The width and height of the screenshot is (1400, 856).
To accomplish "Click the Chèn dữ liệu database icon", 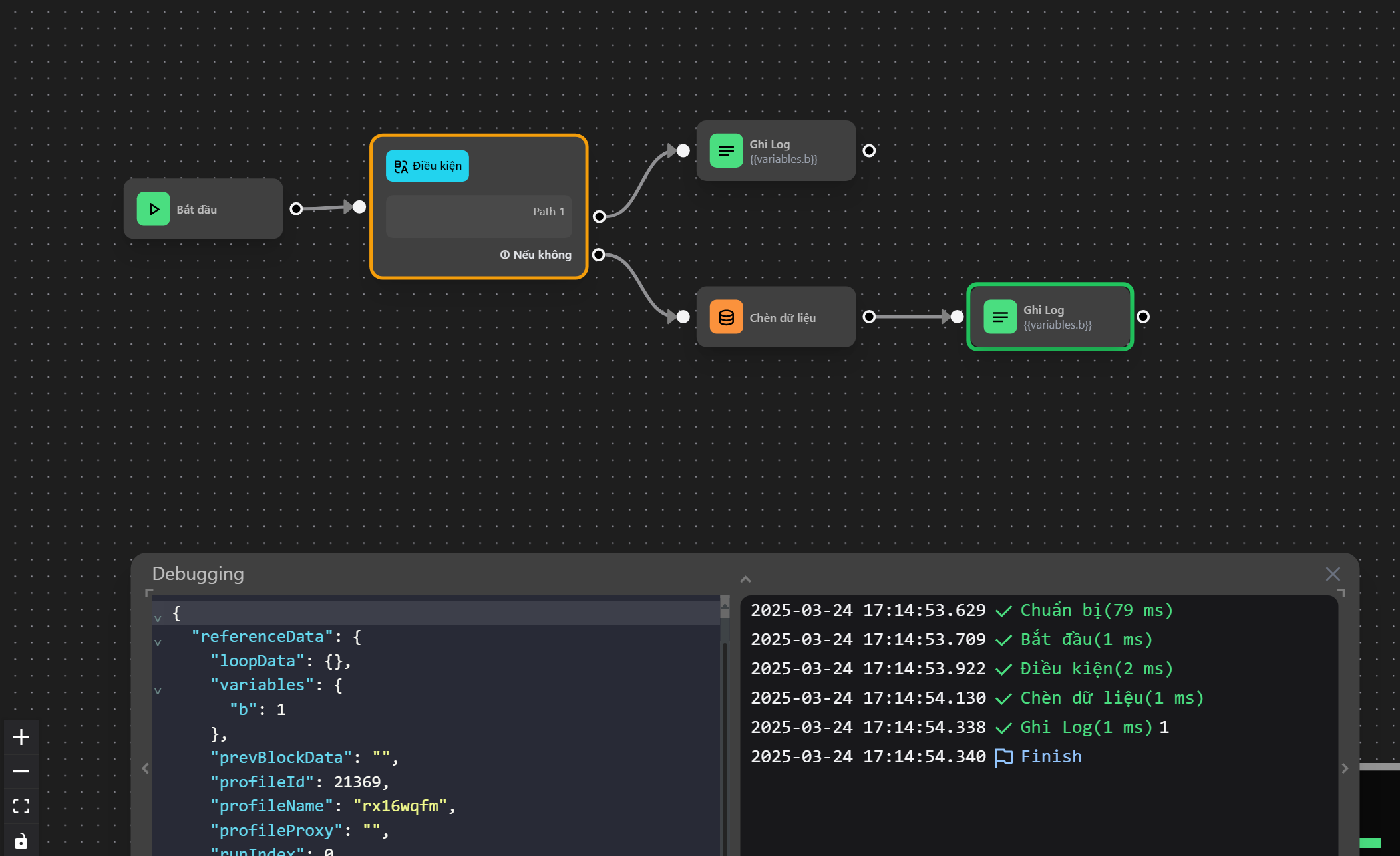I will click(x=725, y=317).
